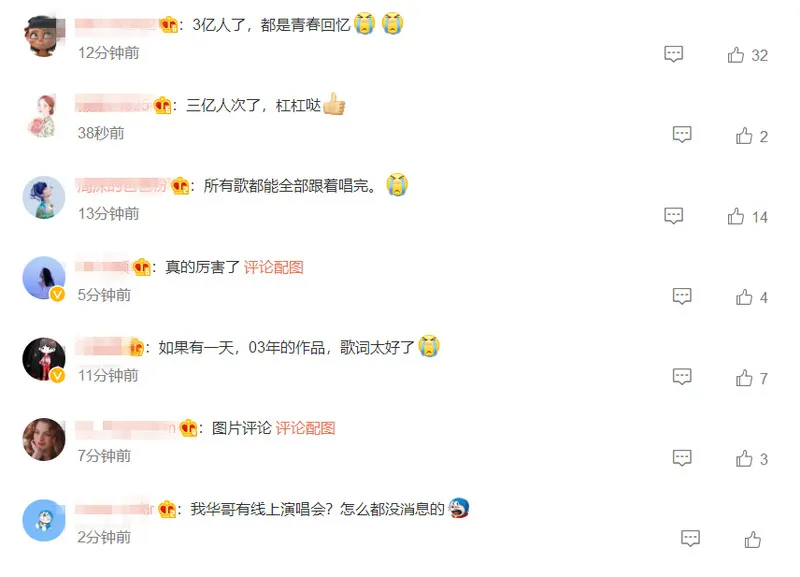Open 评论配图 link after 图片评论

pos(305,428)
